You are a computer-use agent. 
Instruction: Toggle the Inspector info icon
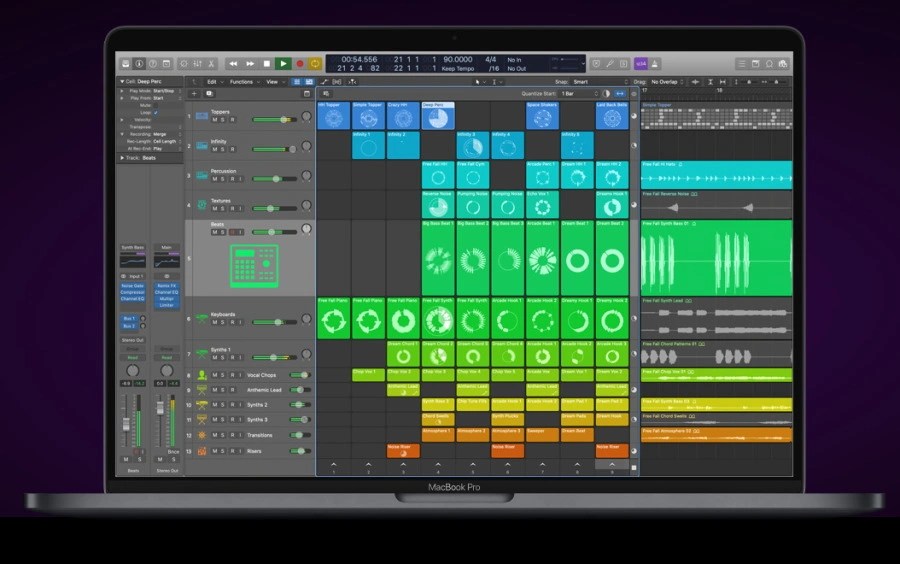pos(139,64)
